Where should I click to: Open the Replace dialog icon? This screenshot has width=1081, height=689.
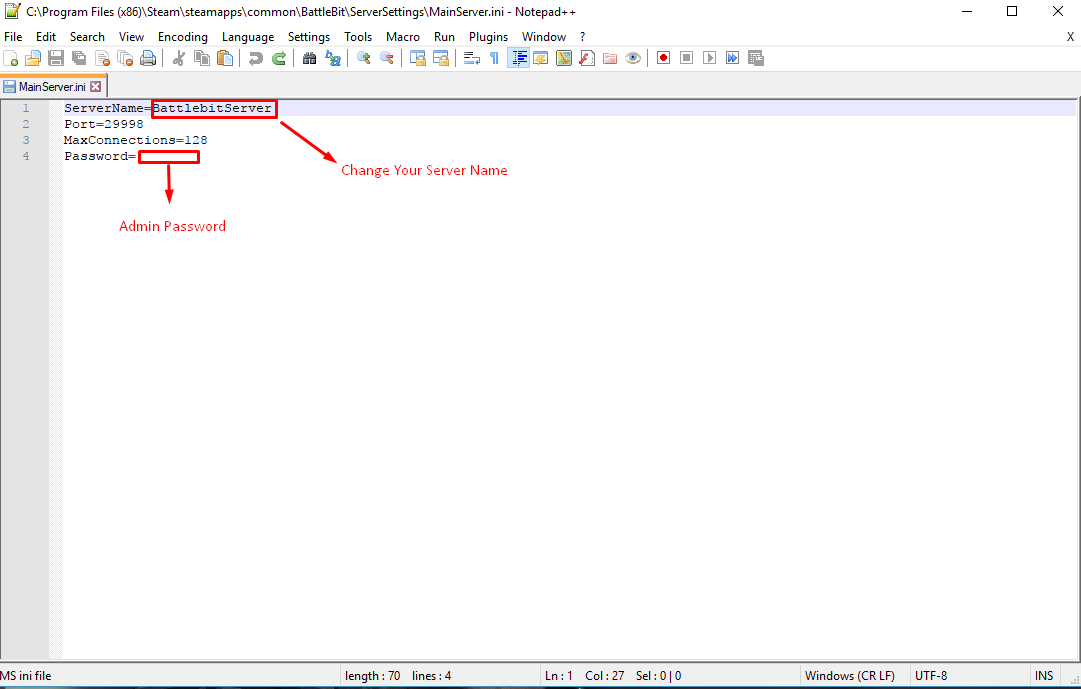click(x=333, y=59)
